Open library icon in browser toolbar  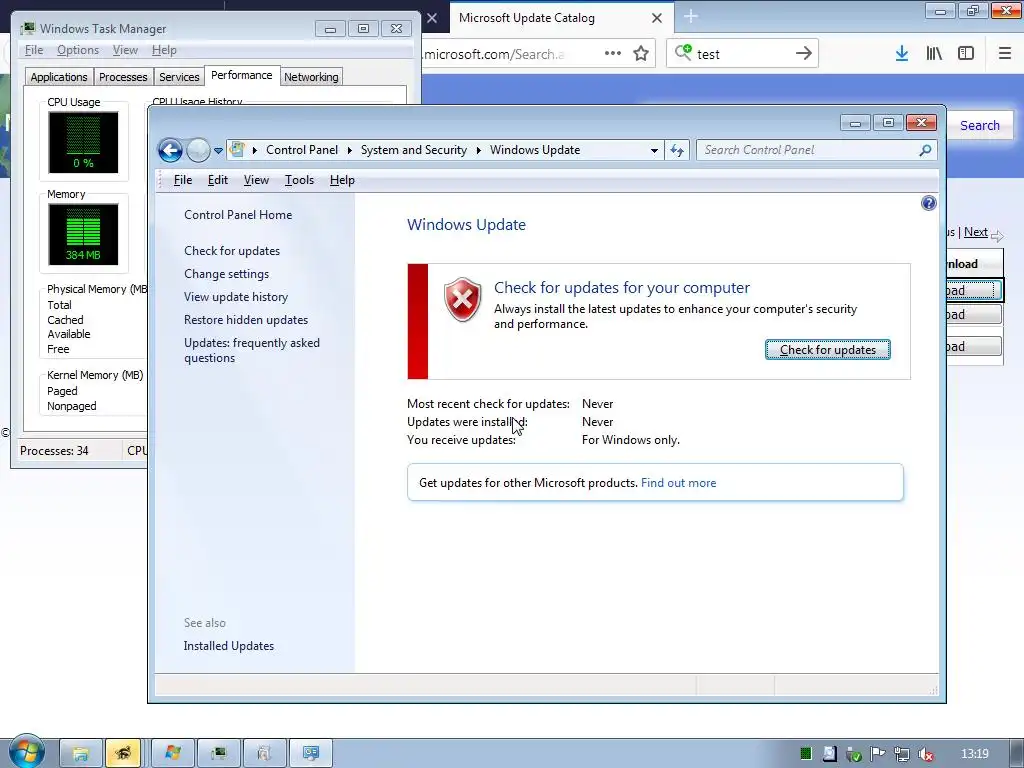(x=934, y=54)
